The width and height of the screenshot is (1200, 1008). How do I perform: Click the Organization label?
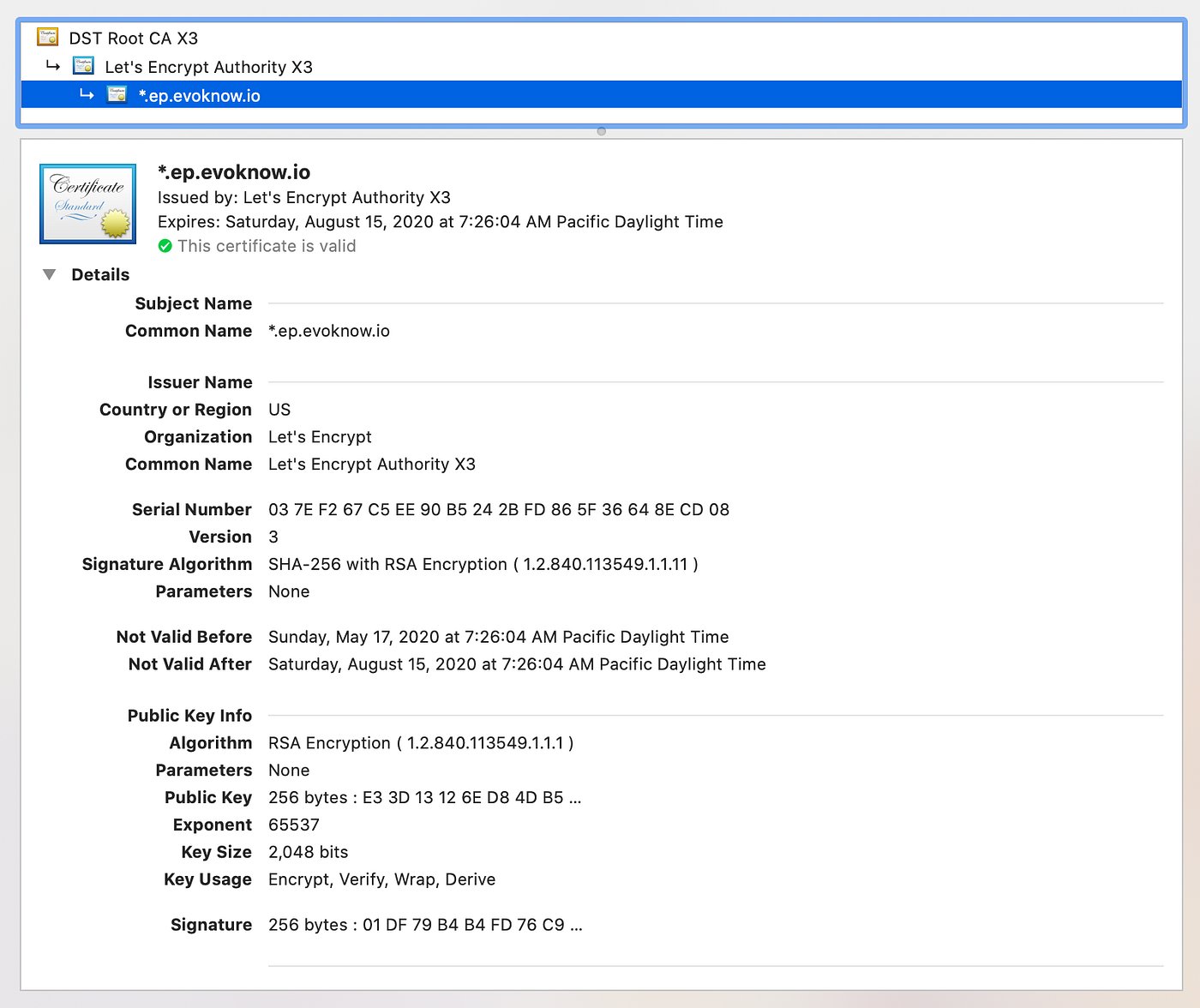point(198,437)
